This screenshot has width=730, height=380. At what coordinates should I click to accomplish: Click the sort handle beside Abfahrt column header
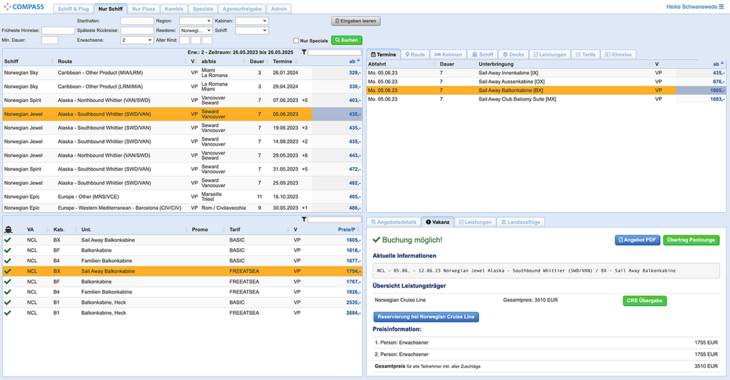[434, 64]
